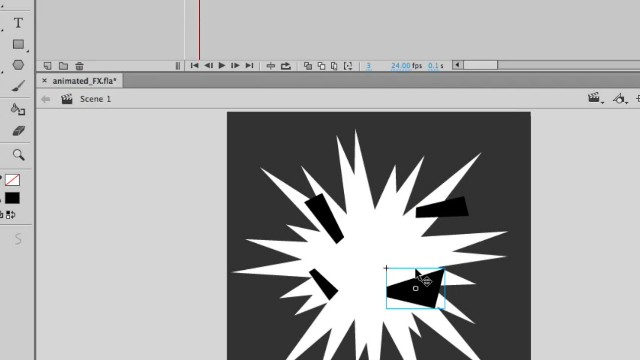Screen dimensions: 640x360
Task: Select the Eraser tool
Action: click(x=18, y=131)
